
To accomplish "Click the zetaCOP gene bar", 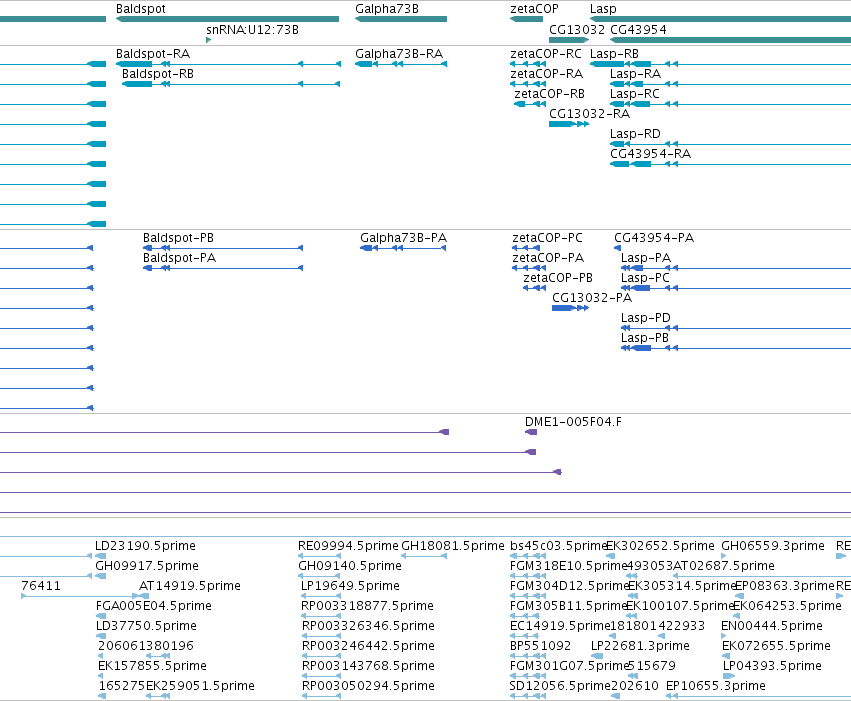I will 526,19.
